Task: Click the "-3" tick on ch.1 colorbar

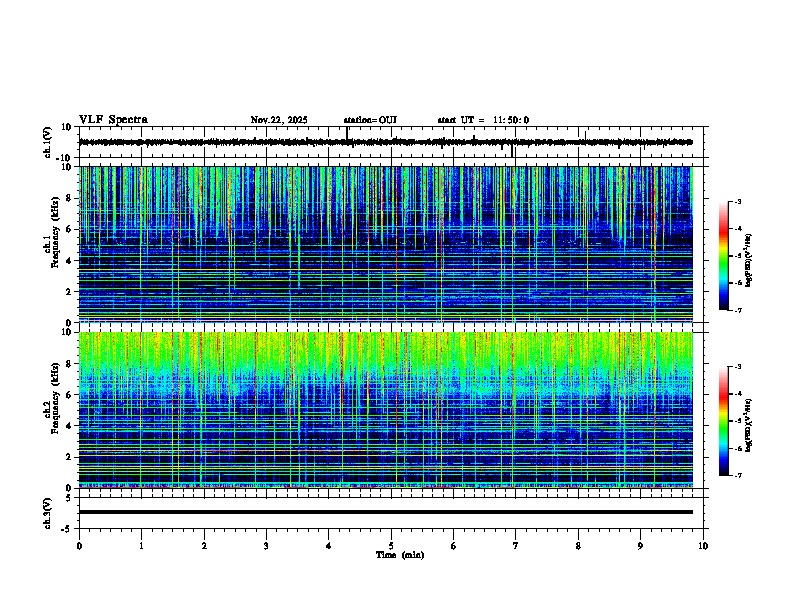Action: (x=737, y=202)
